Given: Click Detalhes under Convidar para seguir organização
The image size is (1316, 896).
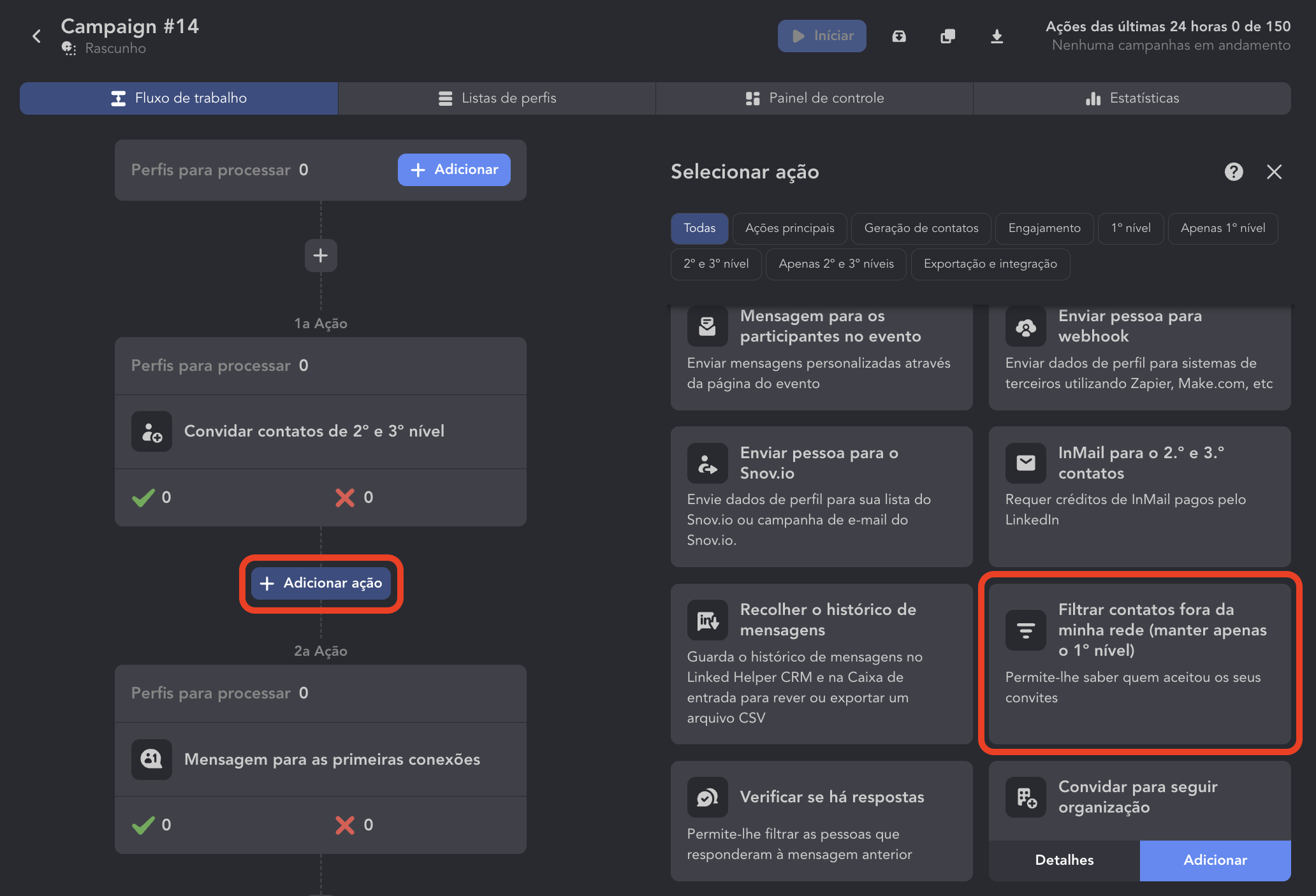Looking at the screenshot, I should pyautogui.click(x=1064, y=860).
